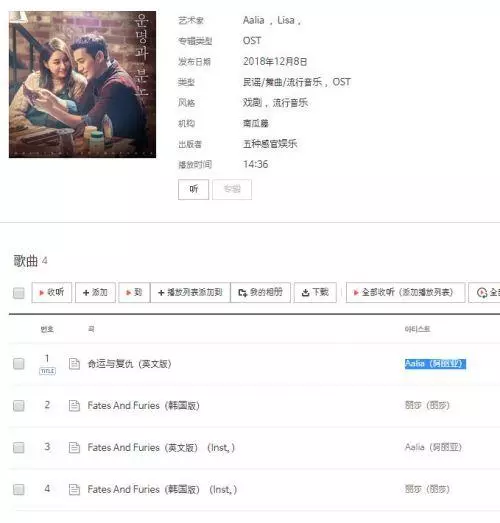Screen dimensions: 500x523
Task: Open the Aalia artist link in header
Action: pos(254,20)
